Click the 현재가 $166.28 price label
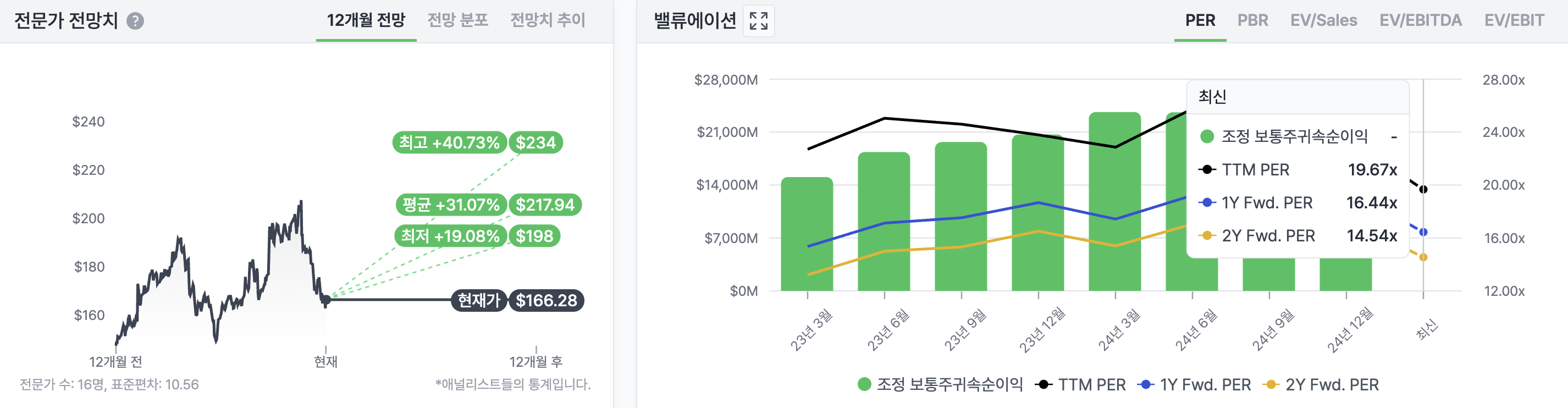The width and height of the screenshot is (1568, 408). click(x=546, y=300)
